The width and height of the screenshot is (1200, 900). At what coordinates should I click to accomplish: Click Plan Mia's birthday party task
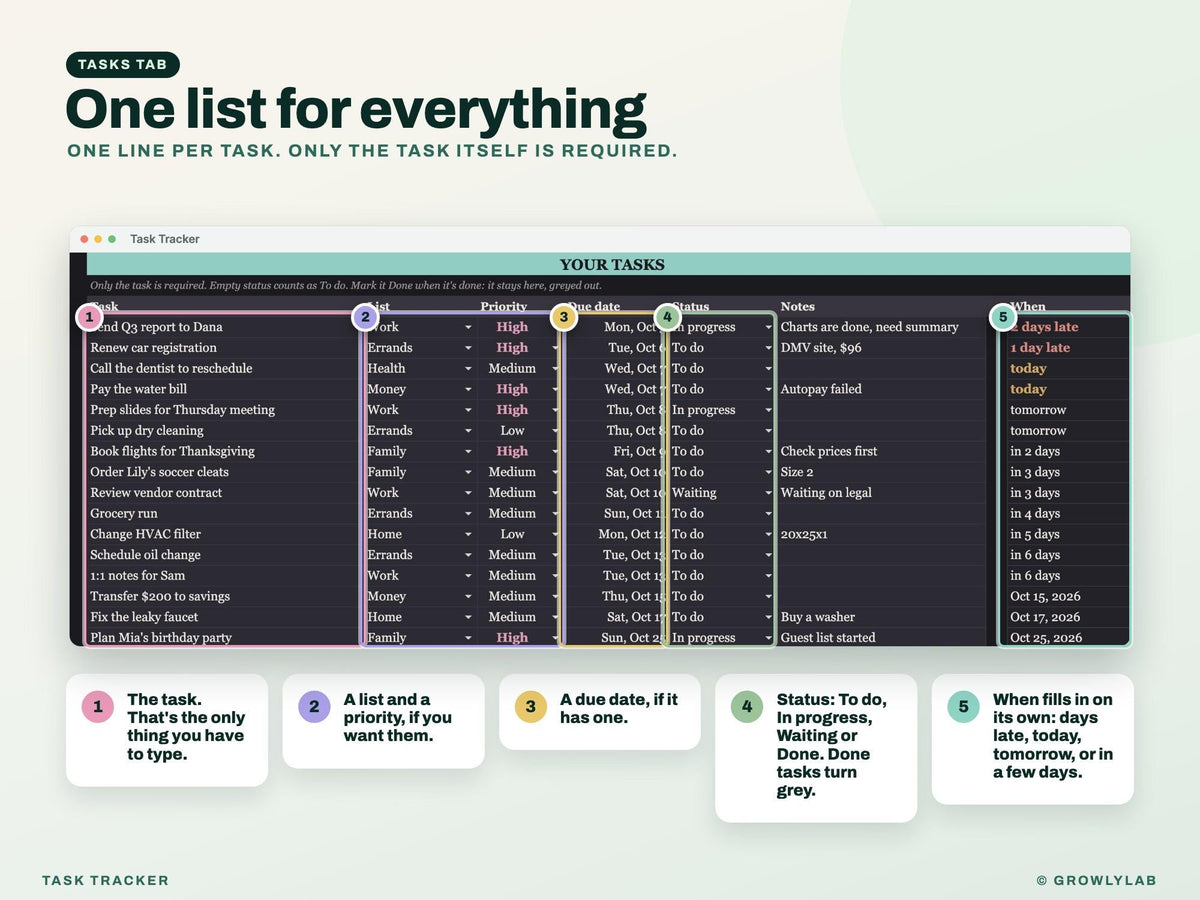tap(223, 638)
